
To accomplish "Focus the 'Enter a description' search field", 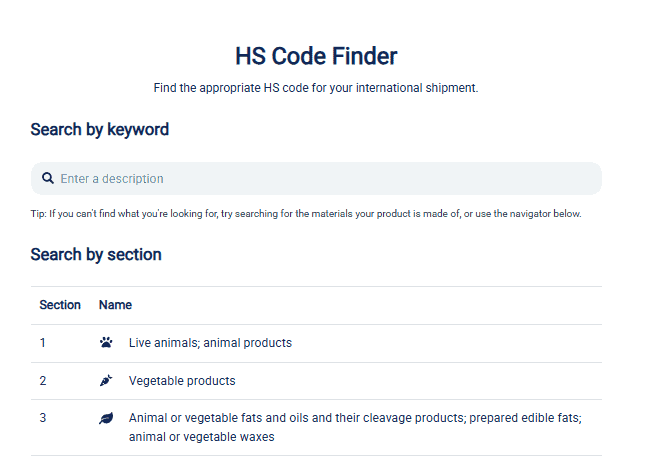I will (x=300, y=179).
